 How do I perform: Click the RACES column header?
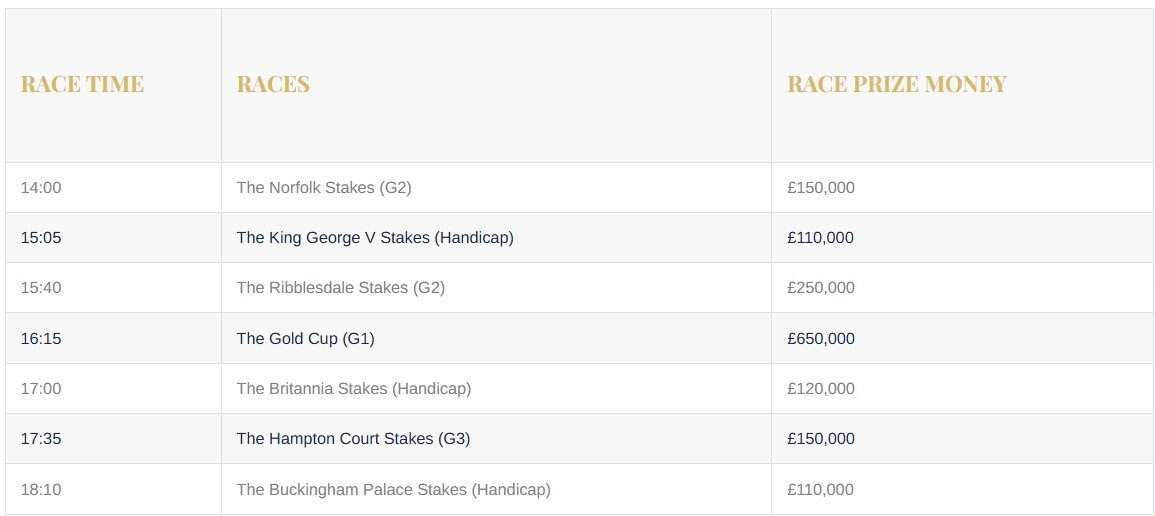coord(273,85)
